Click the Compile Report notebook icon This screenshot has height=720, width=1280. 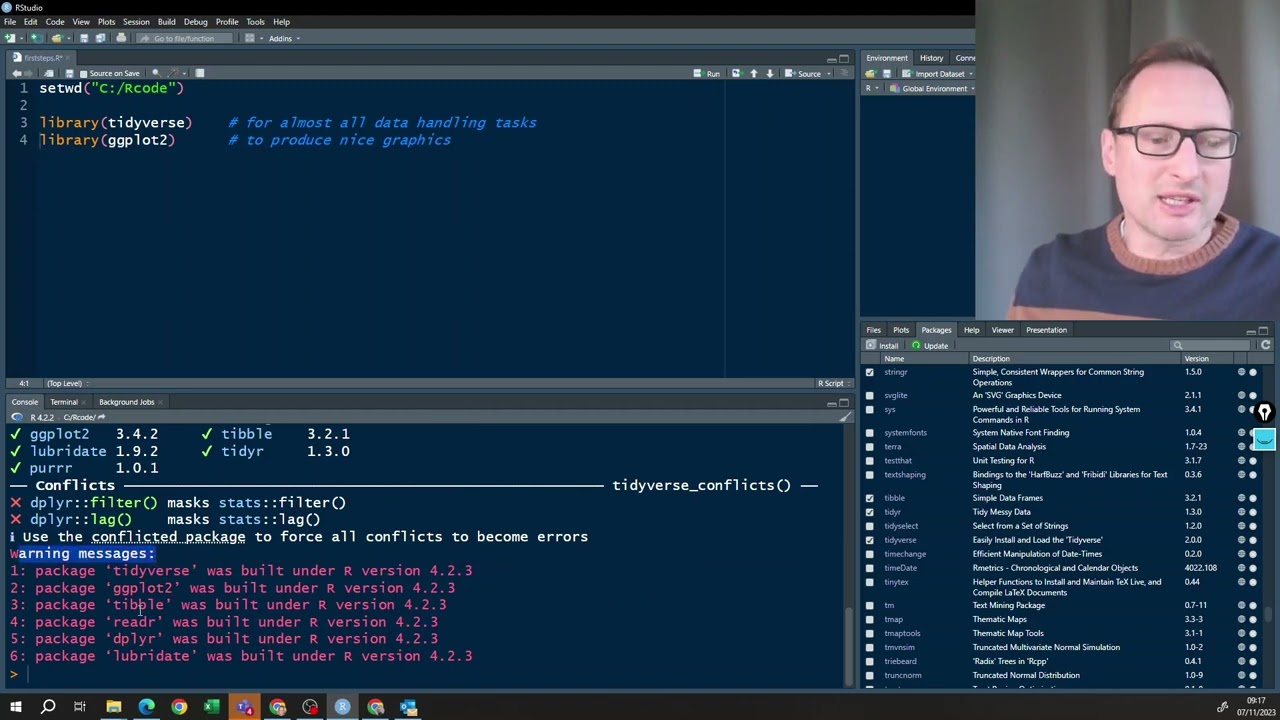coord(199,73)
